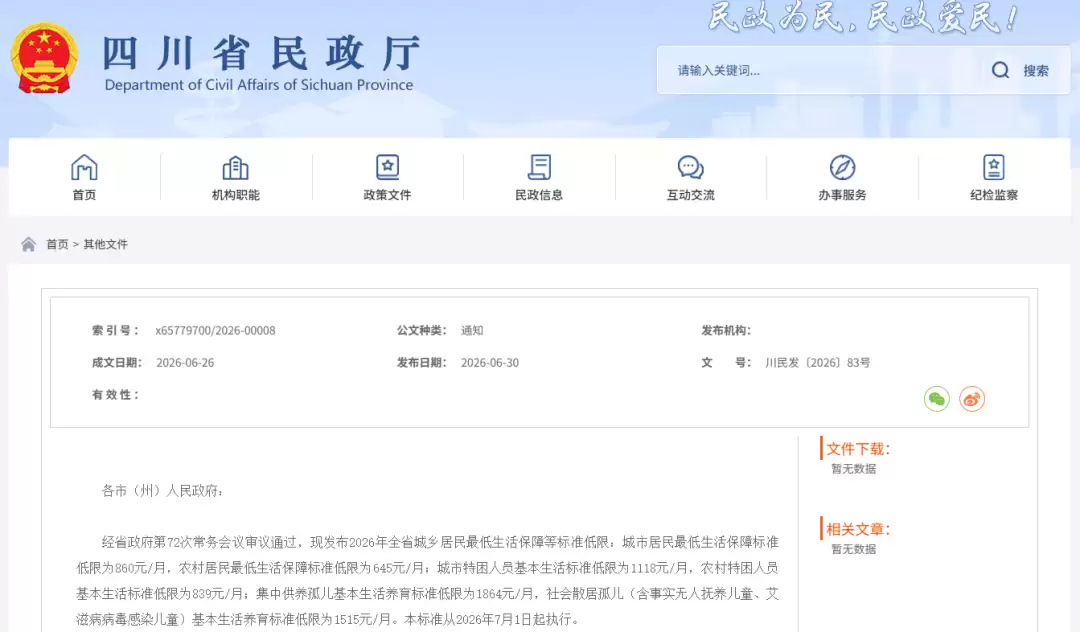The width and height of the screenshot is (1080, 632).
Task: Focus the keyword search input field
Action: tap(820, 70)
